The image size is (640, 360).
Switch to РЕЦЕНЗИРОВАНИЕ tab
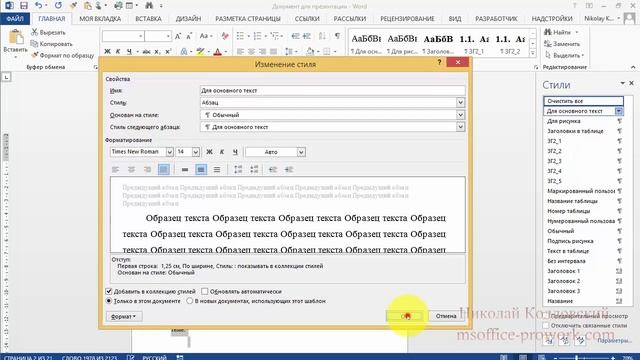(x=407, y=19)
